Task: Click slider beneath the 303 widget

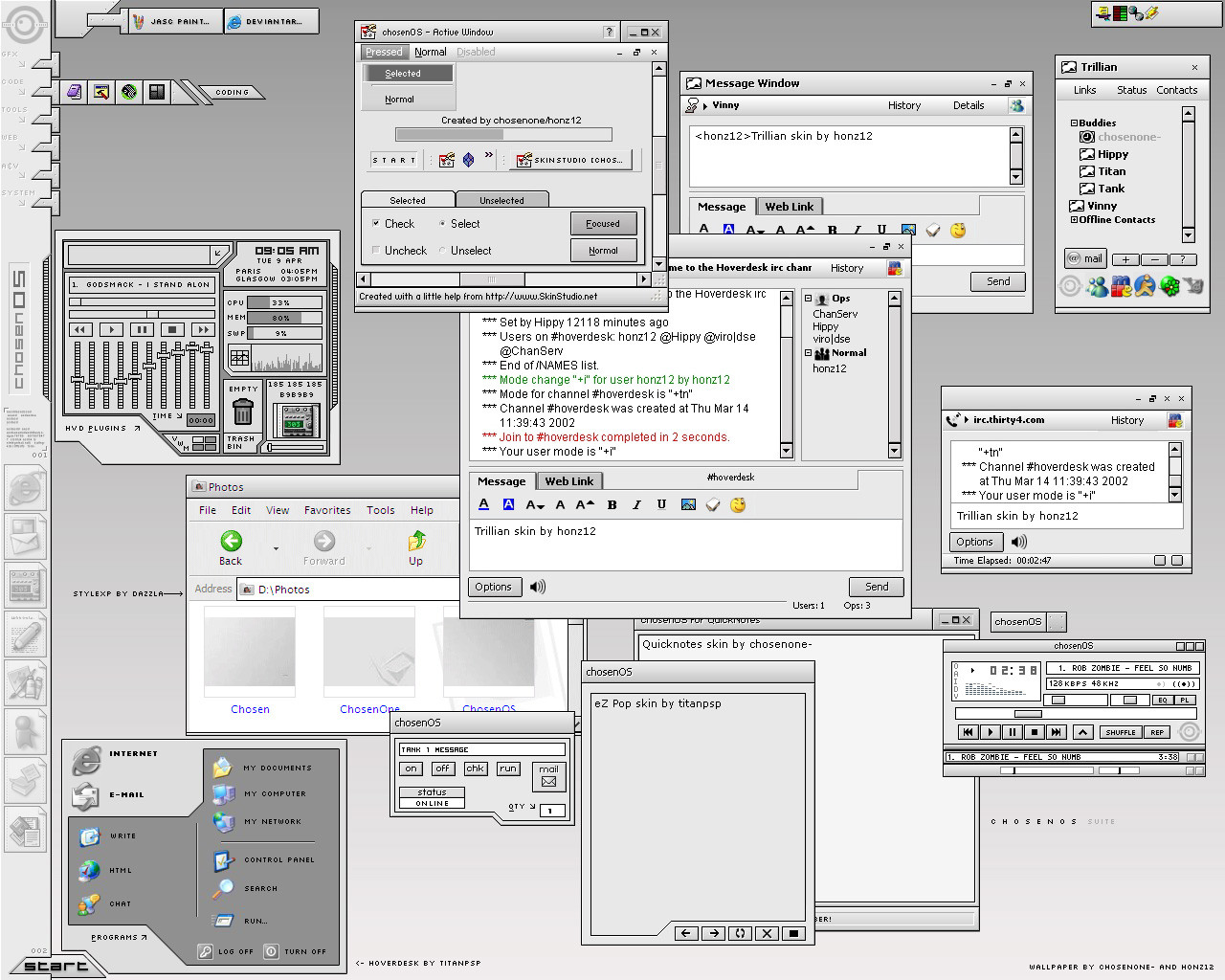Action: [296, 447]
